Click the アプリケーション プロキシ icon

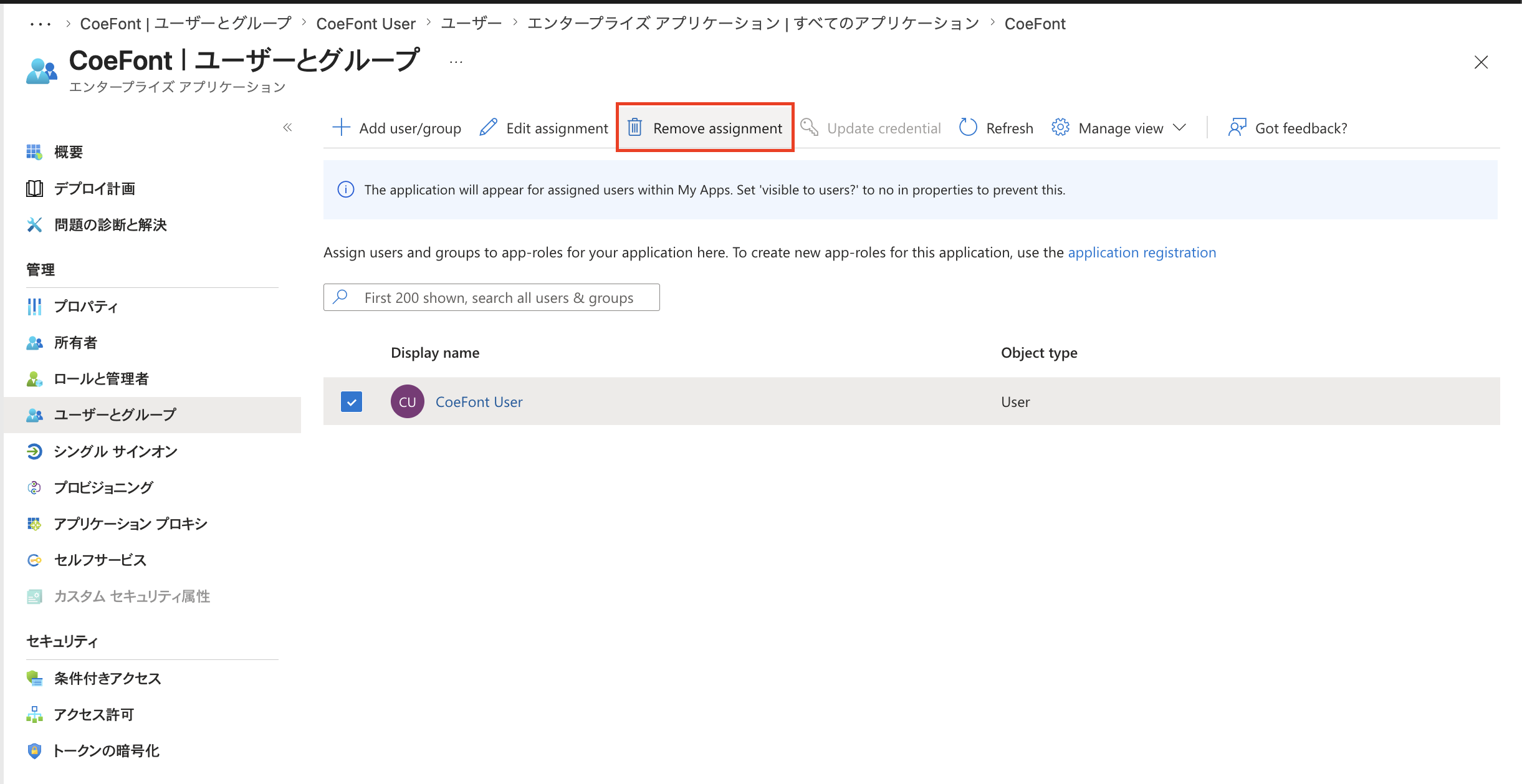34,523
